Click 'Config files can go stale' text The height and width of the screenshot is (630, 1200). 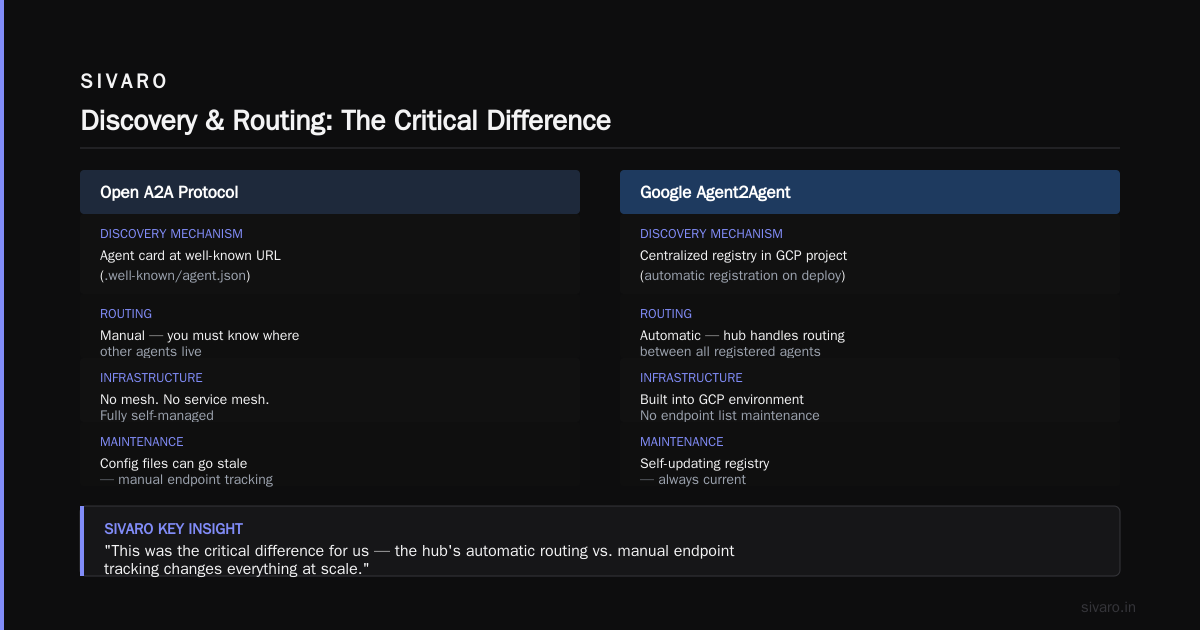174,464
